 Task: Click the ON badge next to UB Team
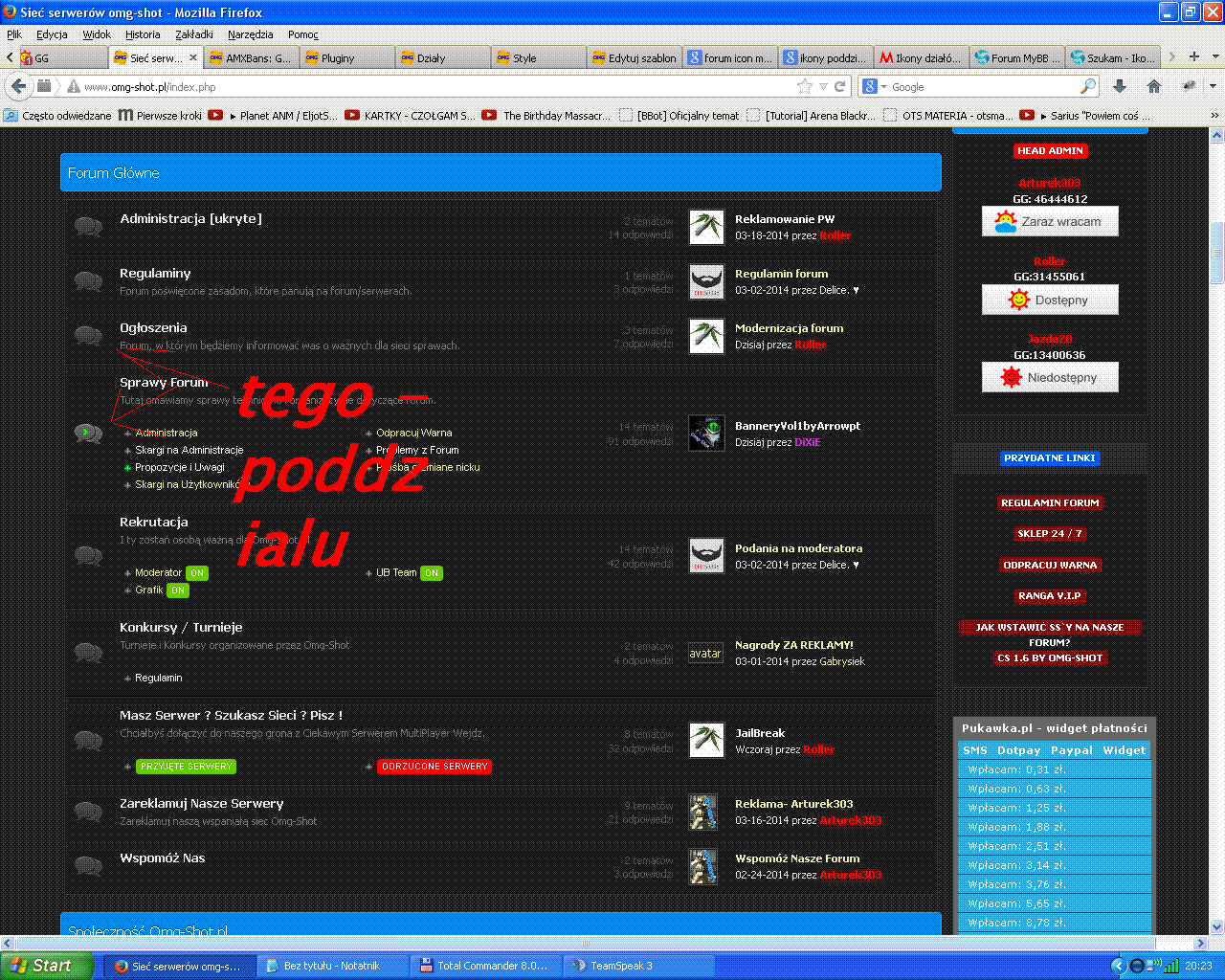tap(432, 573)
